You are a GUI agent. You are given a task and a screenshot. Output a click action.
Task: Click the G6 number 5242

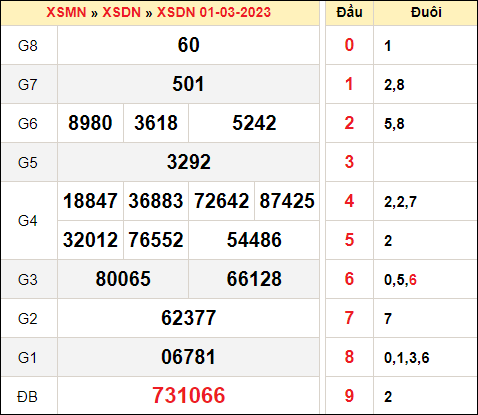254,123
